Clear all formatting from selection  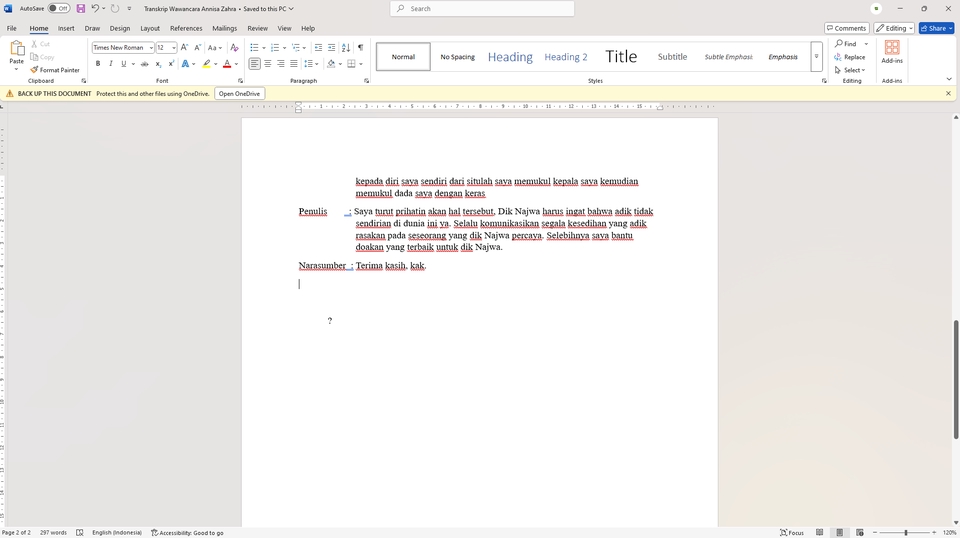pos(234,47)
